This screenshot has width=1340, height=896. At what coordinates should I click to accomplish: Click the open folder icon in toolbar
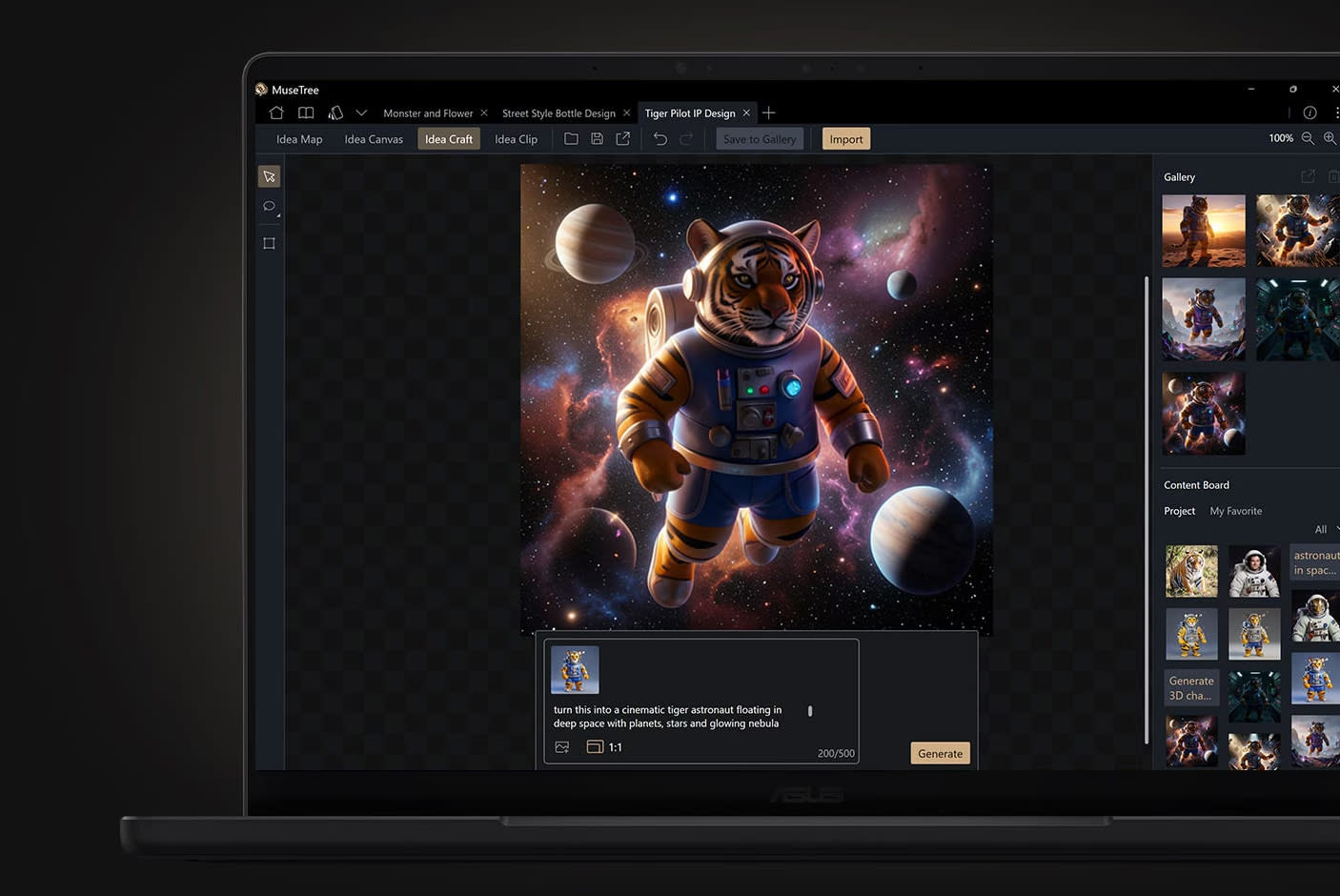tap(571, 138)
